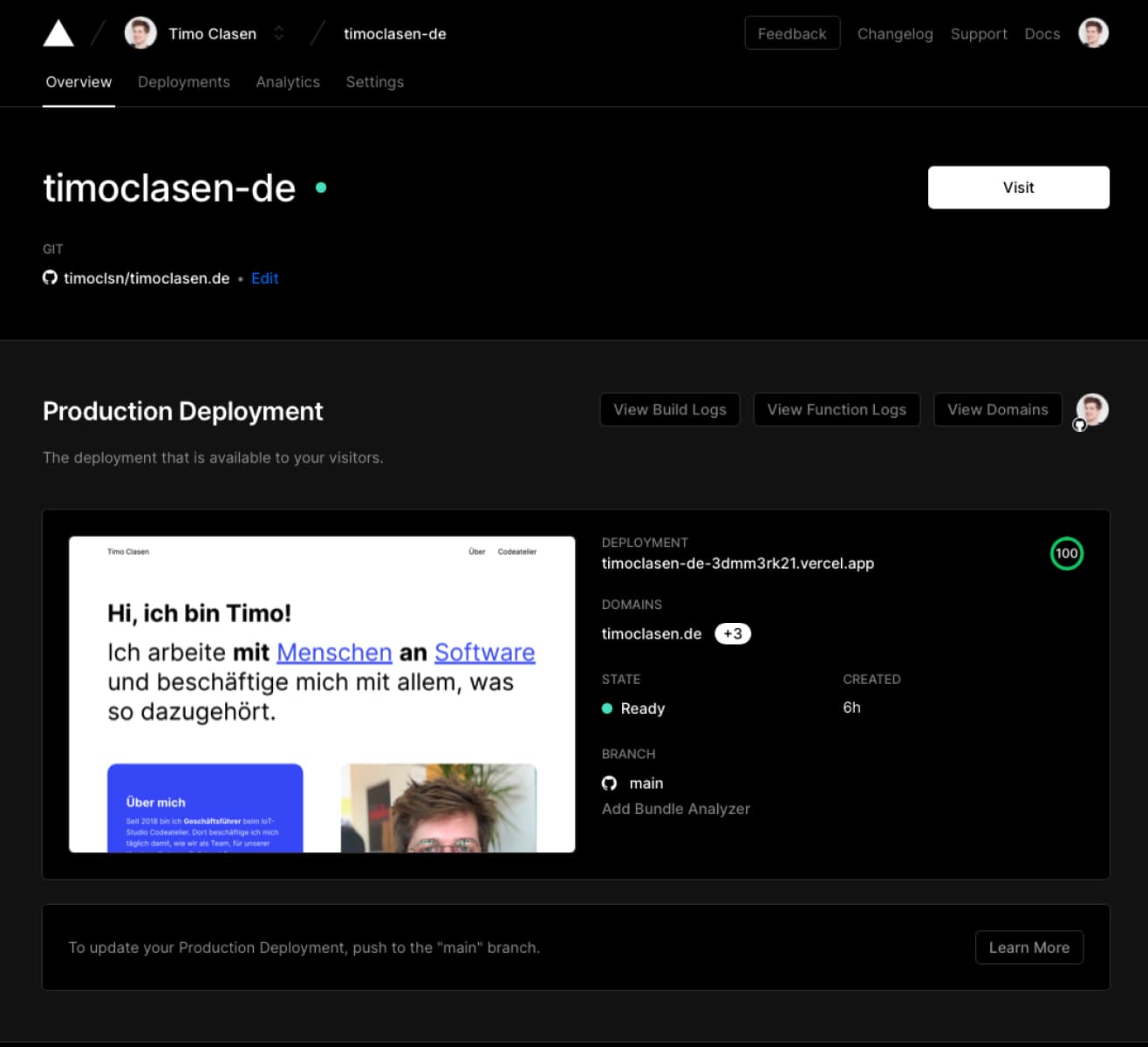The height and width of the screenshot is (1047, 1148).
Task: Click the Vercel triangle logo
Action: click(x=58, y=34)
